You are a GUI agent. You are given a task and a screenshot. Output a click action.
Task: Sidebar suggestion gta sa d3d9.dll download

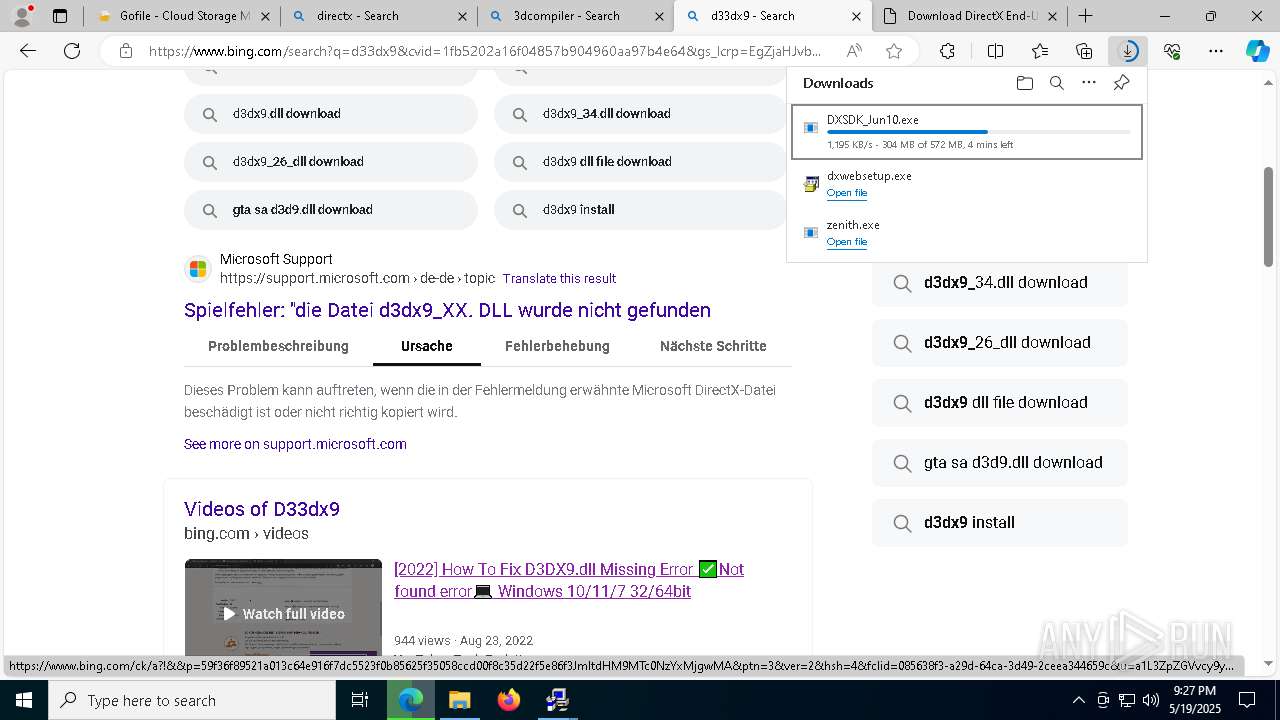click(x=1000, y=463)
